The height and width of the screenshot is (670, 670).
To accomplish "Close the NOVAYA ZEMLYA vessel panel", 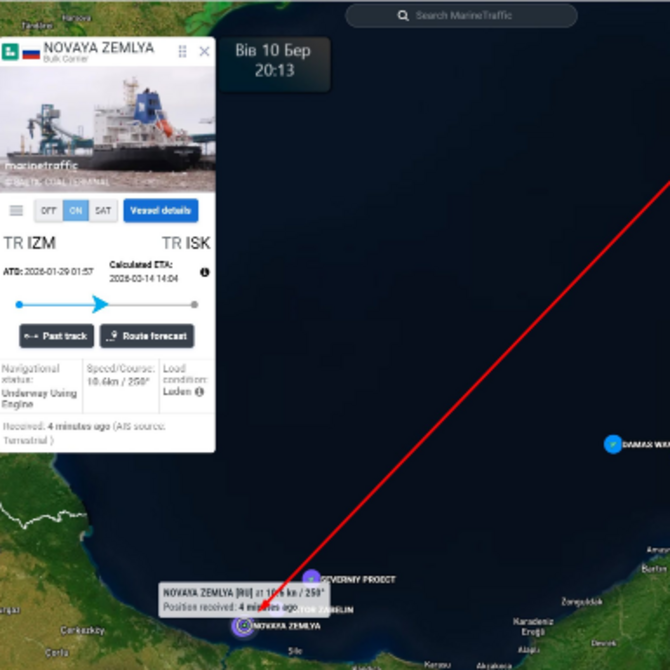I will (x=204, y=51).
